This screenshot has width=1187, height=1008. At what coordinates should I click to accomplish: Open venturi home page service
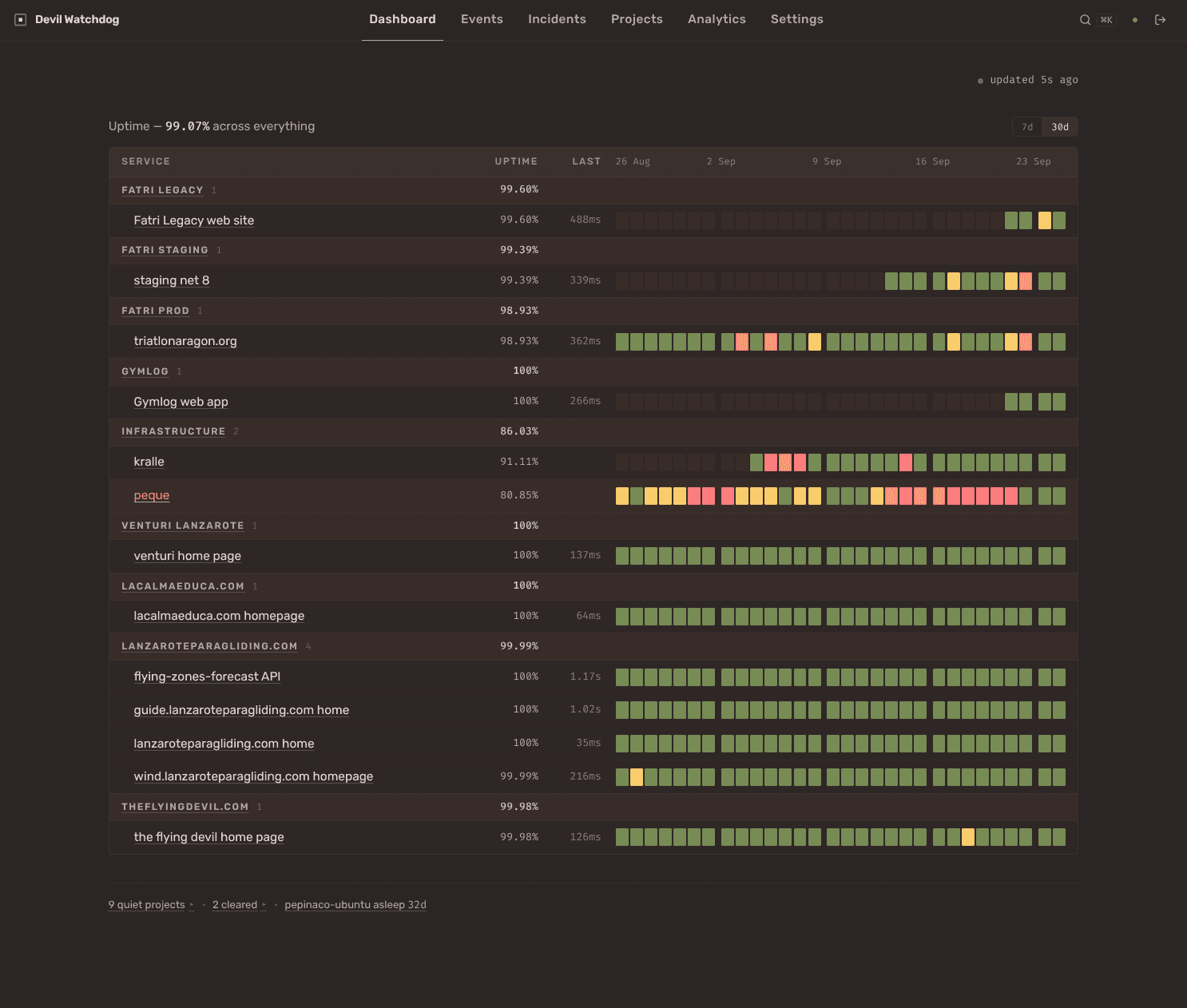188,556
